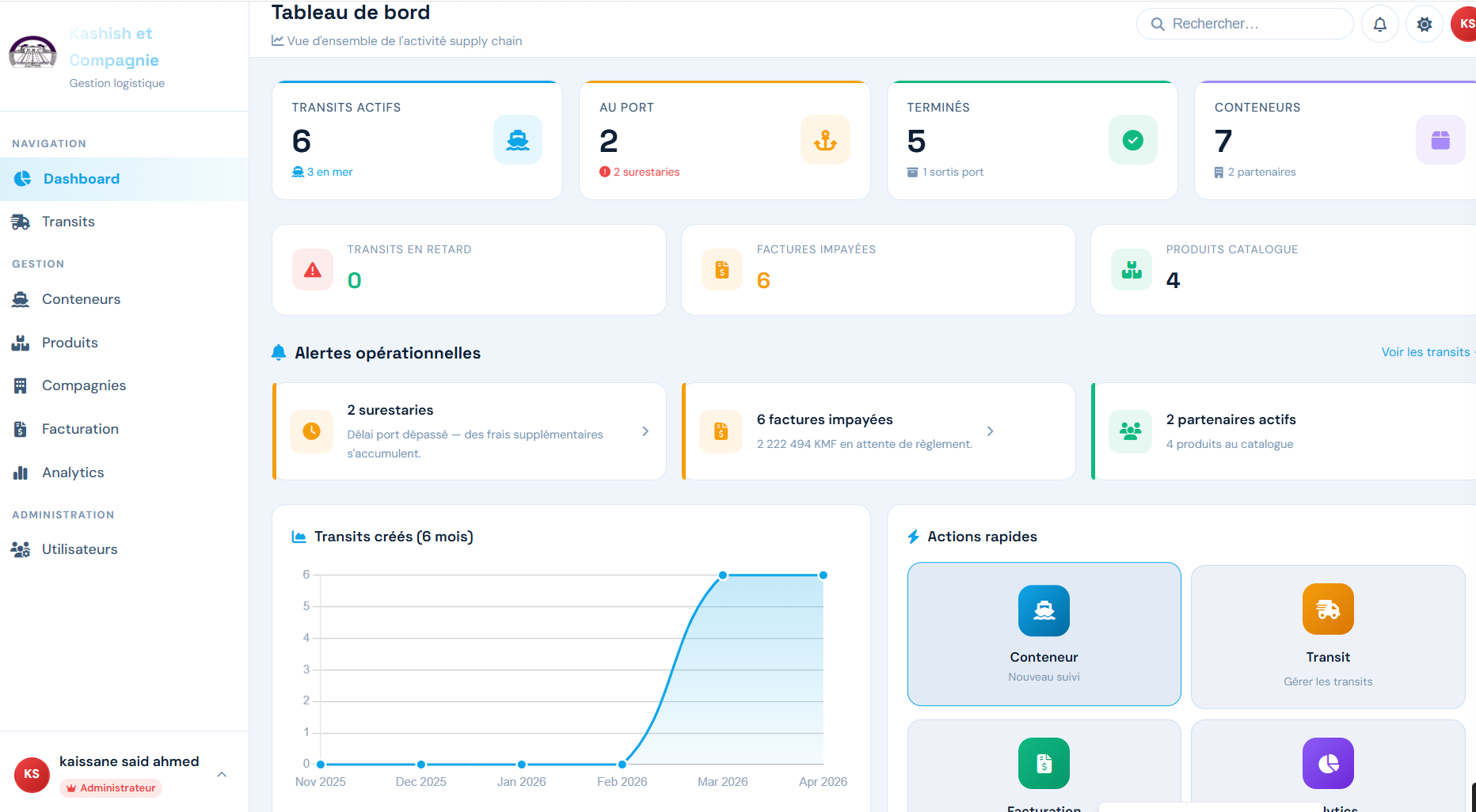This screenshot has width=1476, height=812.
Task: Focus the Rechercher search field
Action: [1244, 24]
